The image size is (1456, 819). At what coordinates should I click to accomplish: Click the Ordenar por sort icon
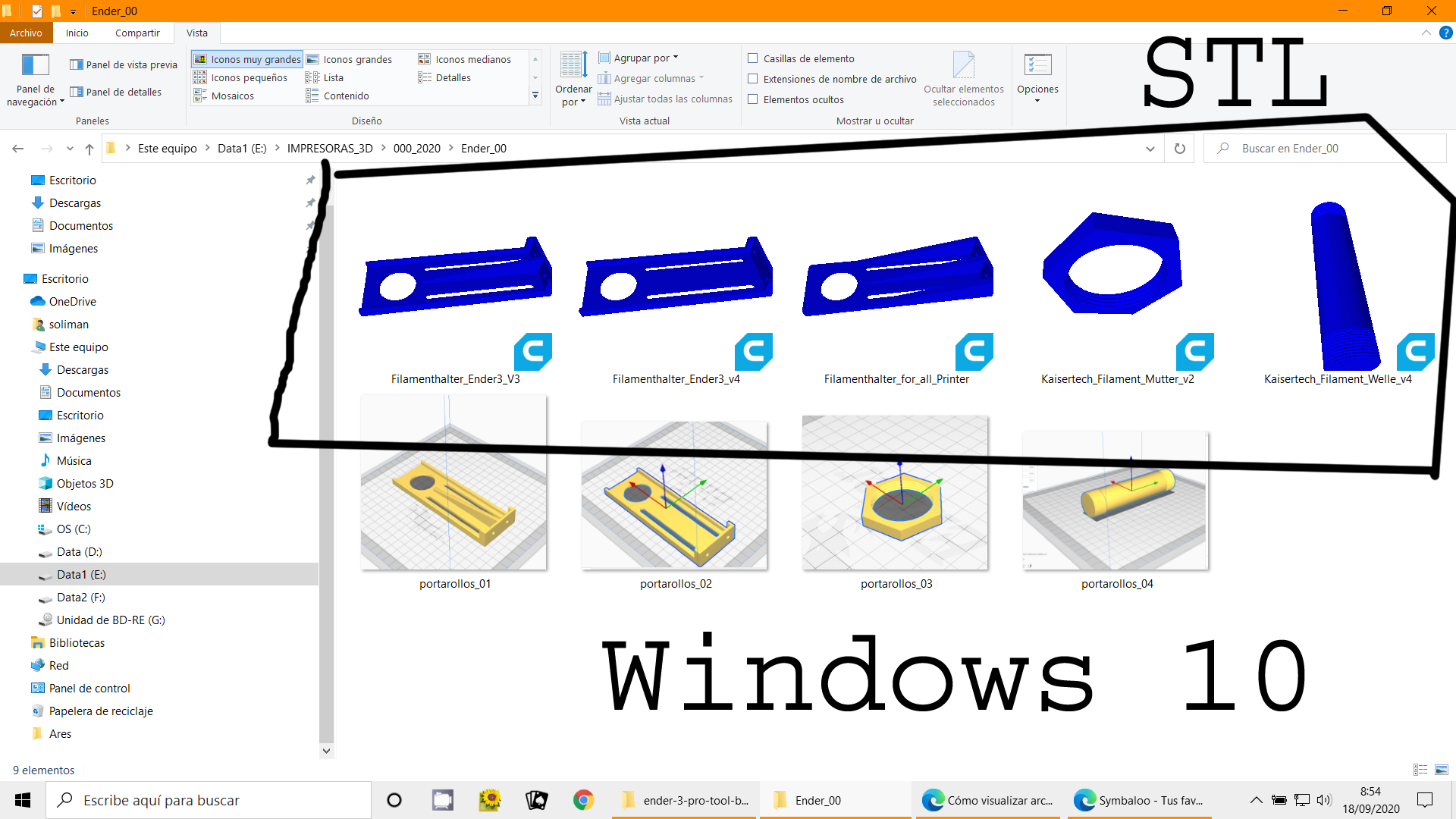click(573, 65)
